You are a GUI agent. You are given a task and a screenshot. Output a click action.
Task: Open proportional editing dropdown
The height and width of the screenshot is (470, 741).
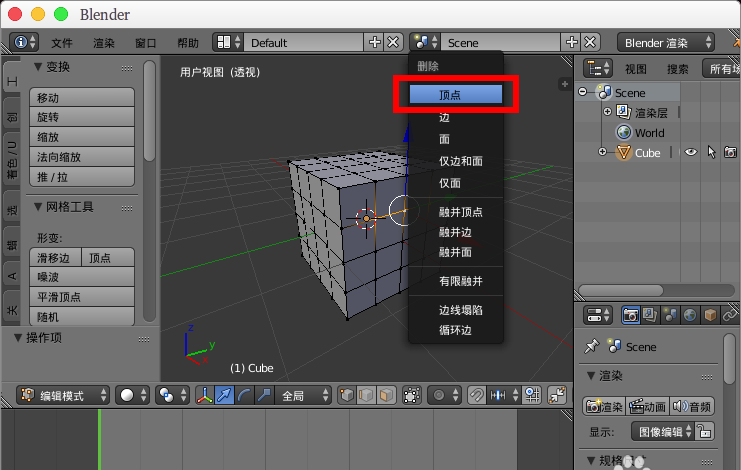[444, 395]
